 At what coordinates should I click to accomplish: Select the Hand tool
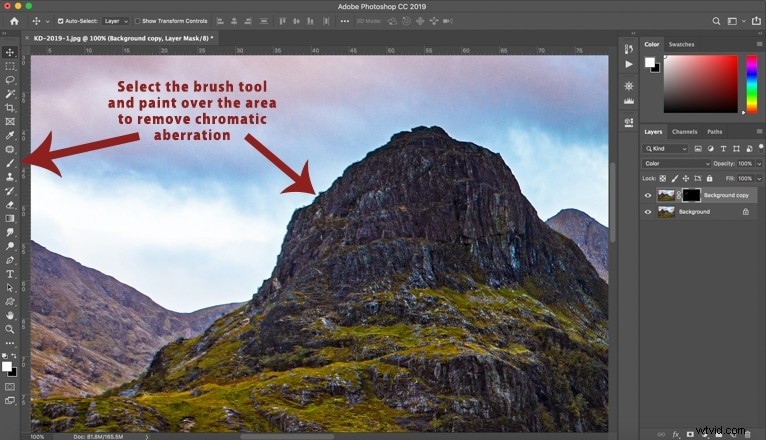pyautogui.click(x=10, y=315)
